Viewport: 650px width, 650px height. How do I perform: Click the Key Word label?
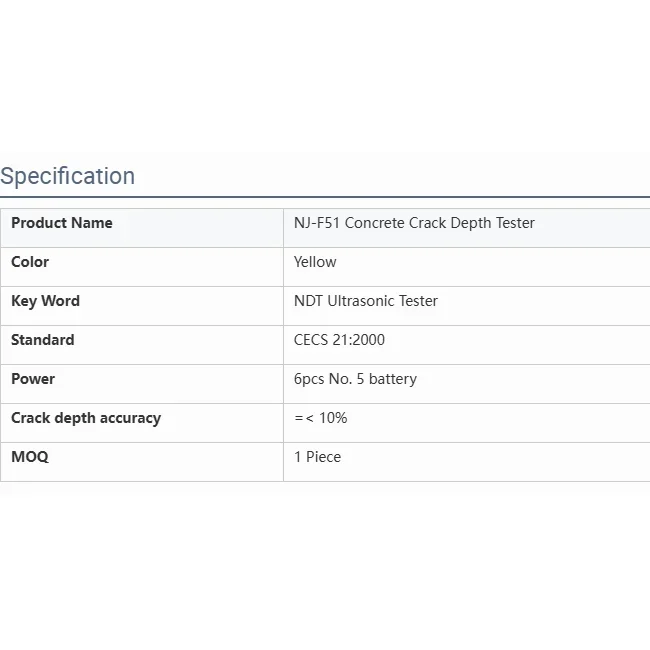tap(45, 301)
